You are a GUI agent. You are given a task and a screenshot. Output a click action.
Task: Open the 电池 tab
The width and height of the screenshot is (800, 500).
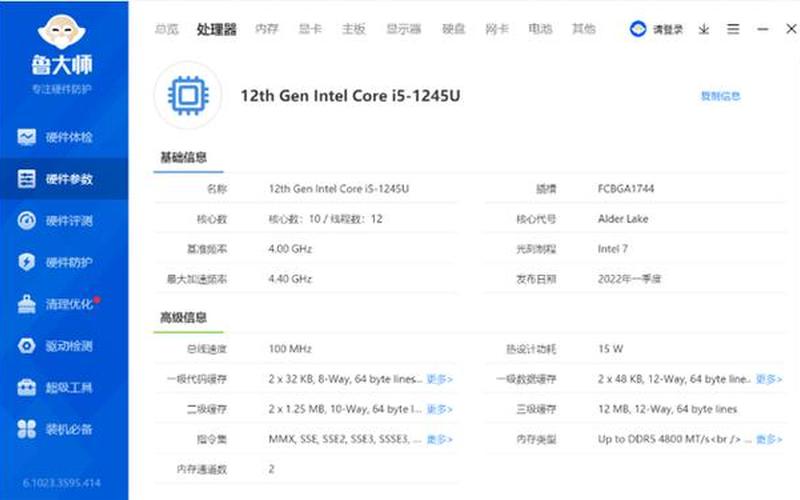click(540, 29)
